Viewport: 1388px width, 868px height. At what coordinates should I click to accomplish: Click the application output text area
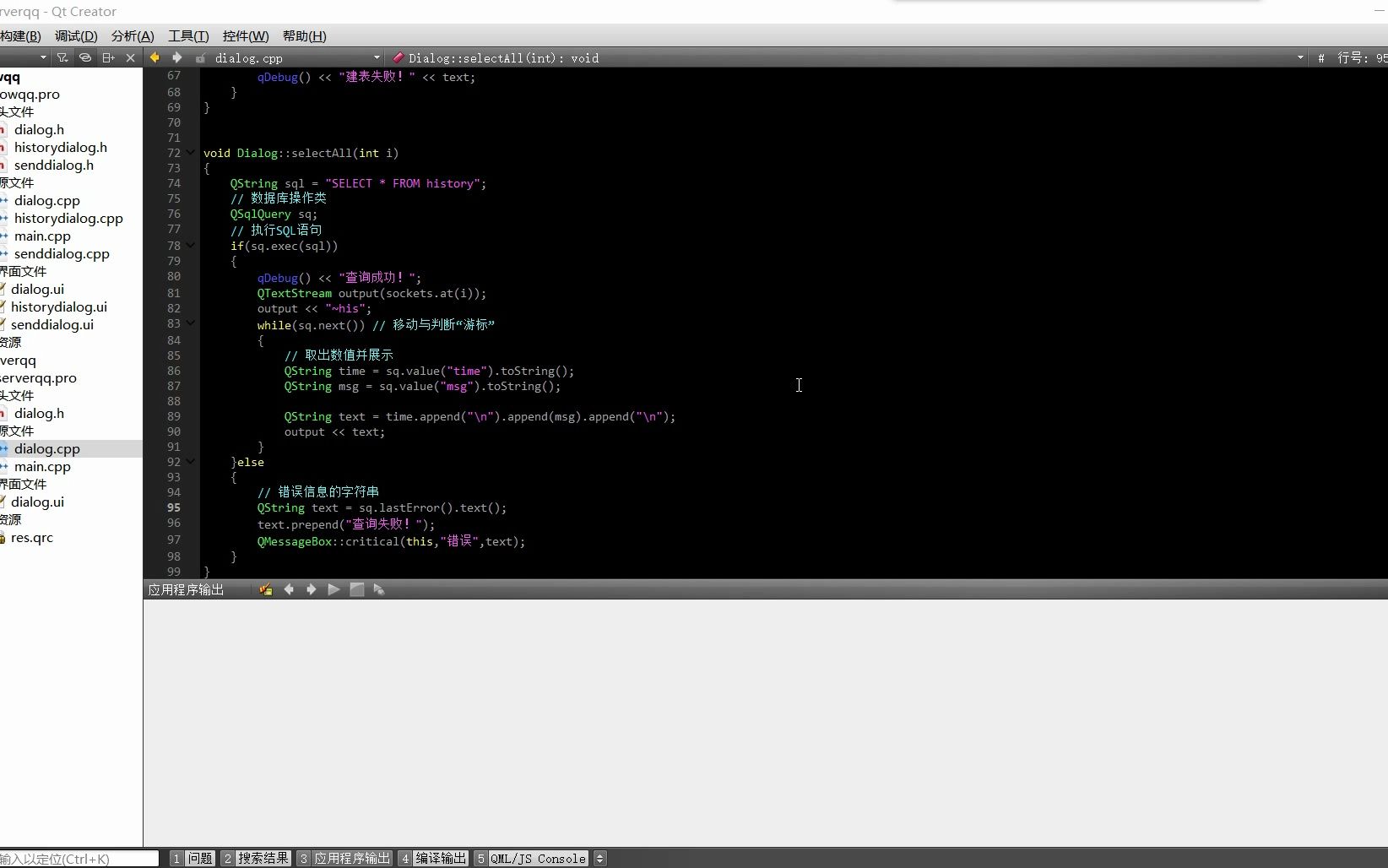[765, 722]
